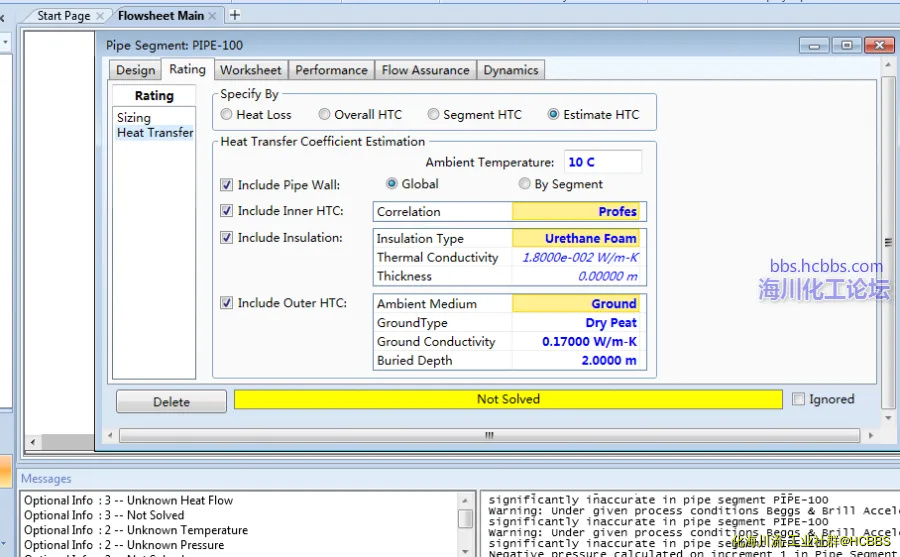The height and width of the screenshot is (557, 900).
Task: Select Sizing in the Rating list
Action: tap(134, 118)
